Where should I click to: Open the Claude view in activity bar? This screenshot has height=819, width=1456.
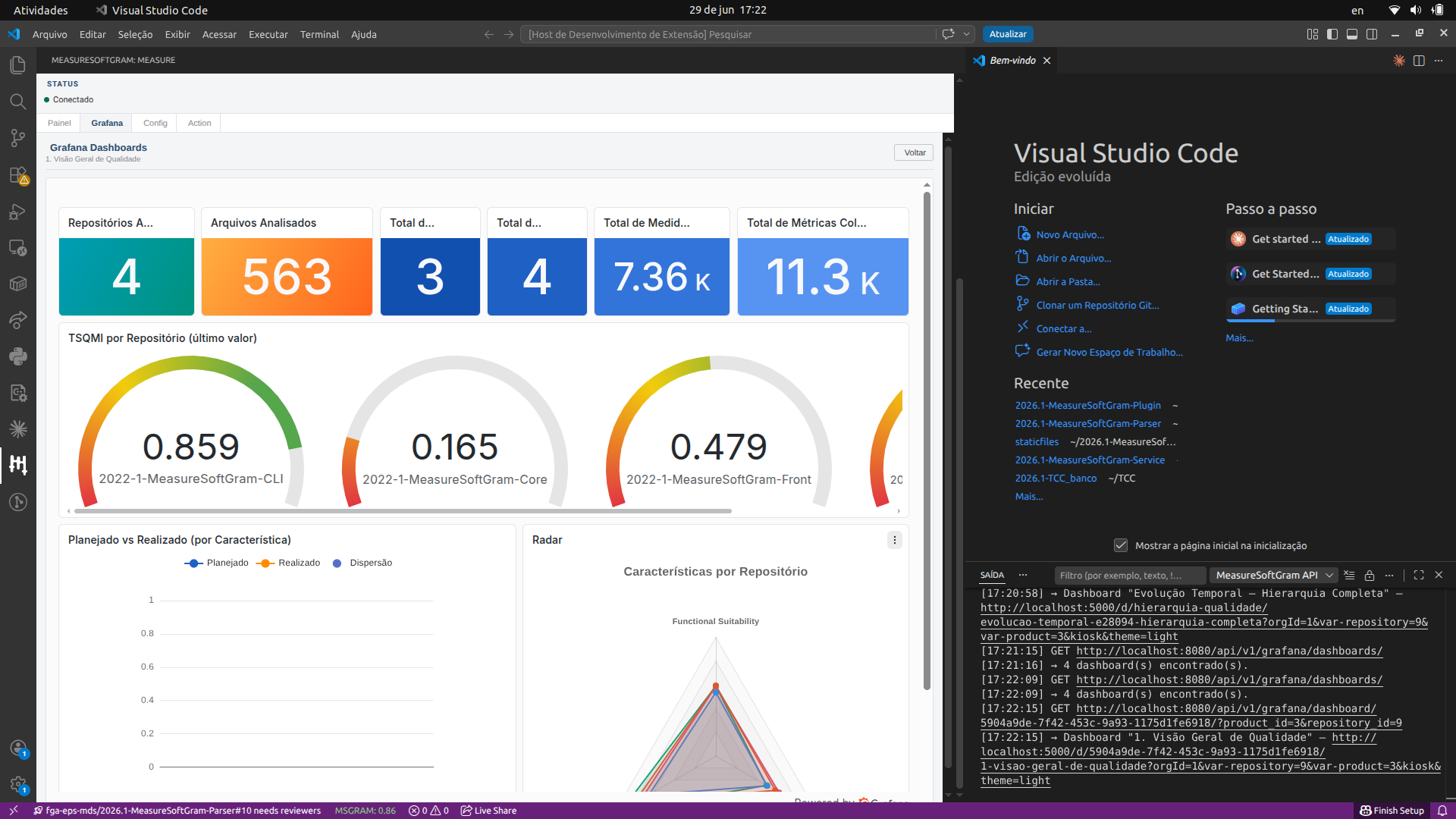tap(18, 429)
